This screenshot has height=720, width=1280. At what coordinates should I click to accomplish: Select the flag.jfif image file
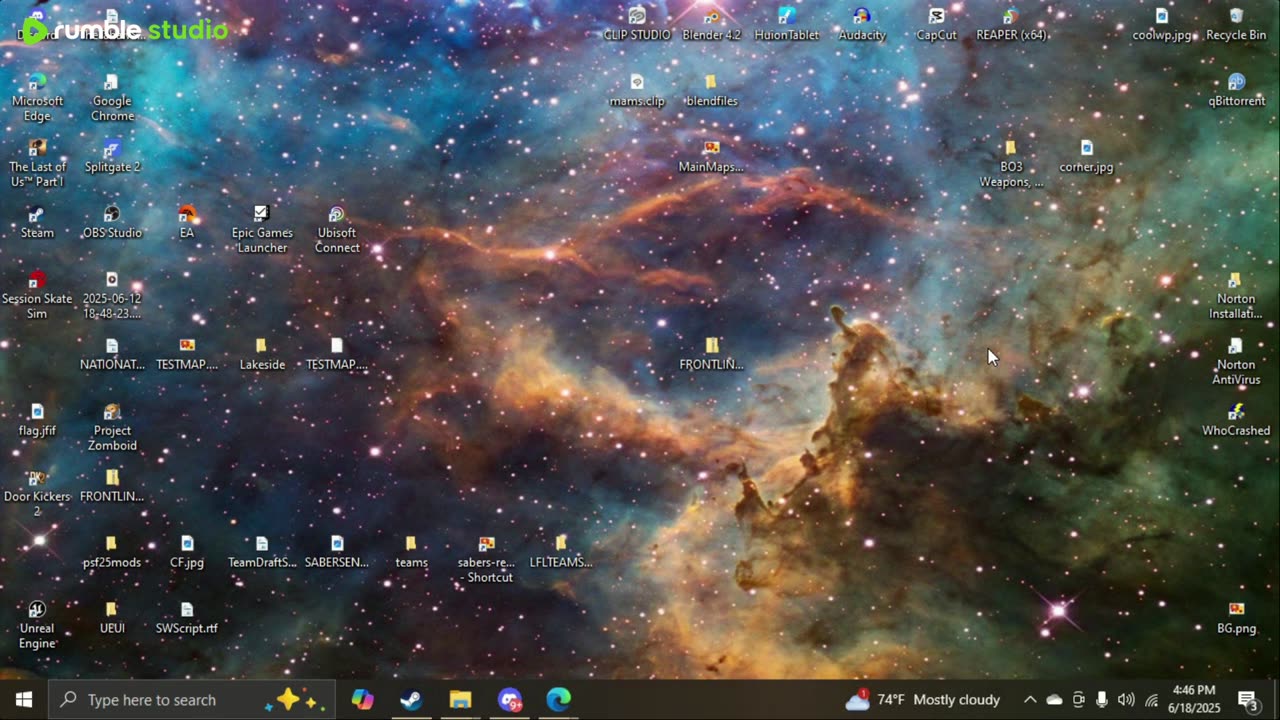click(x=37, y=420)
